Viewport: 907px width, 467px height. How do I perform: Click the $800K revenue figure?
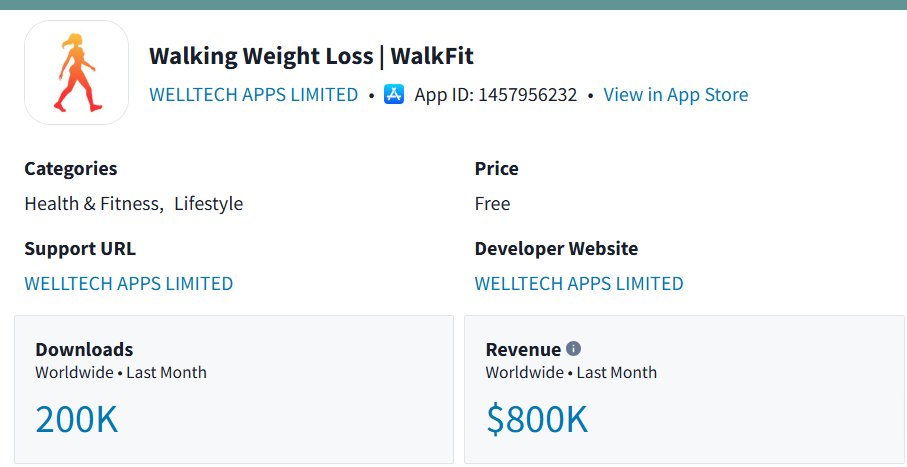pyautogui.click(x=537, y=420)
